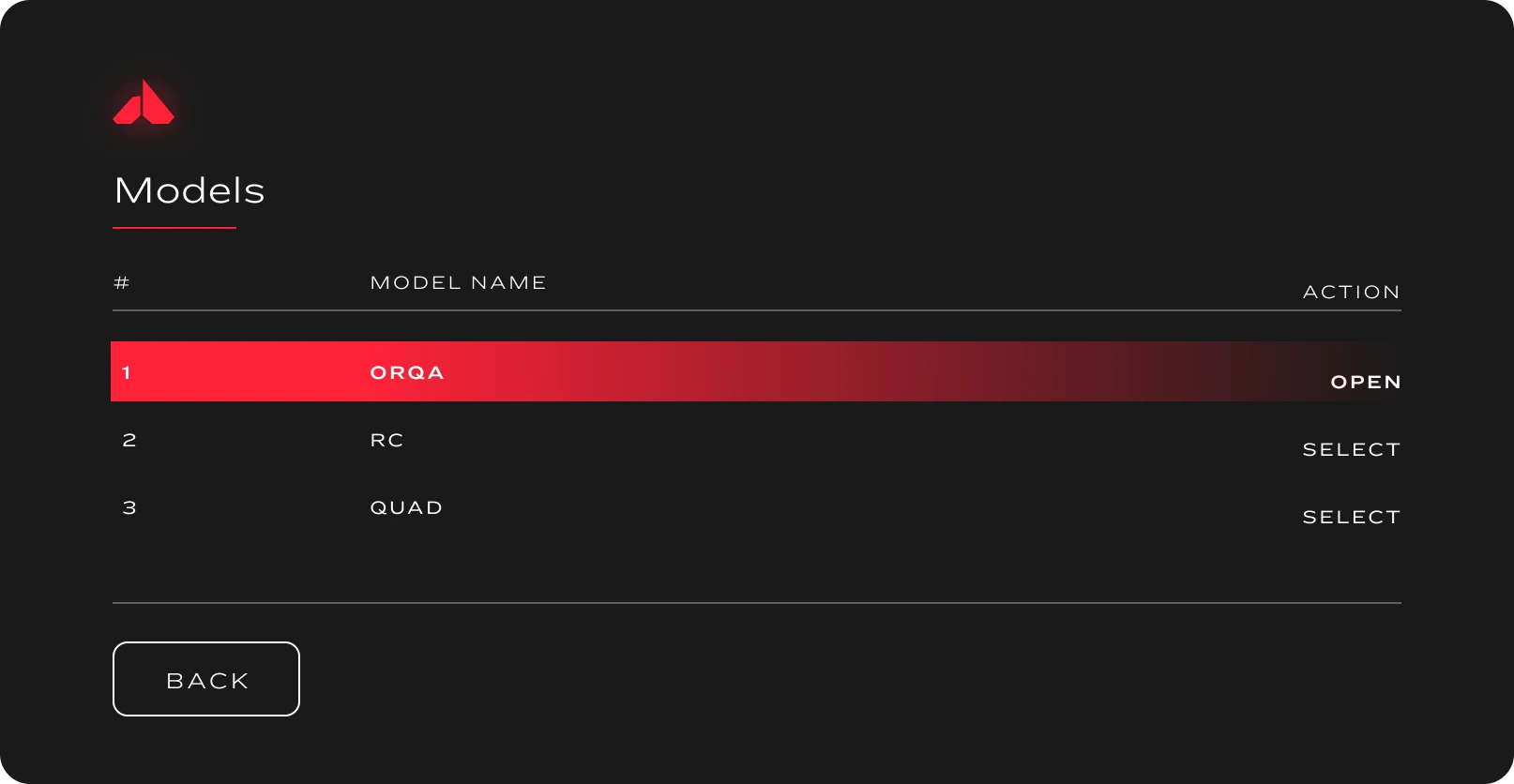Screen dimensions: 1514x784
Task: Go back with the BACK button
Action: click(206, 679)
